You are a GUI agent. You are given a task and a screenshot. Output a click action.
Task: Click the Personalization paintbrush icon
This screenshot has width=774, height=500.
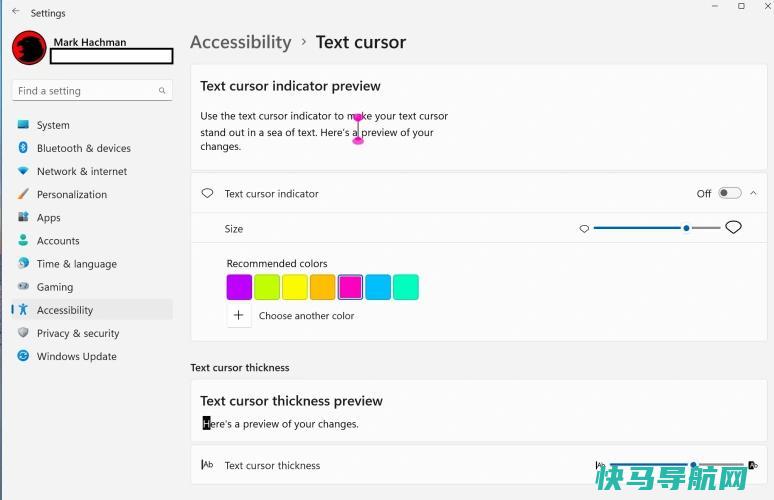tap(23, 194)
